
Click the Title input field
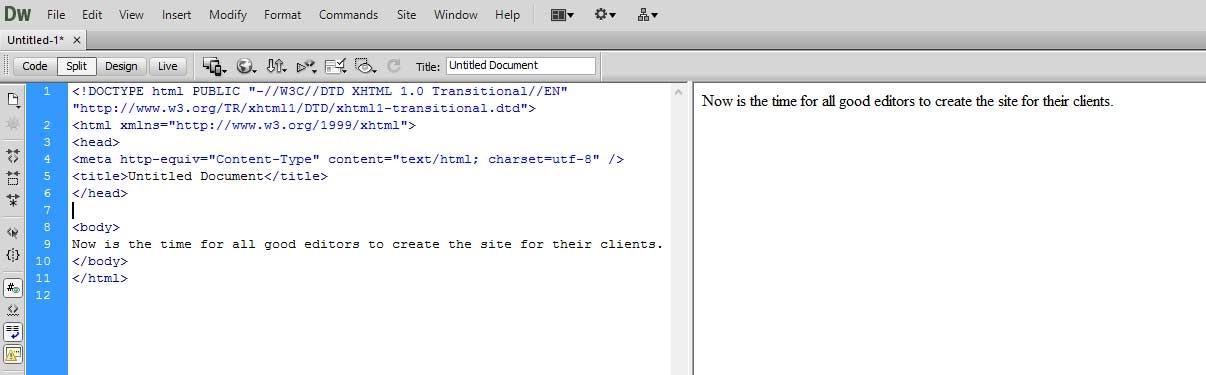click(520, 66)
